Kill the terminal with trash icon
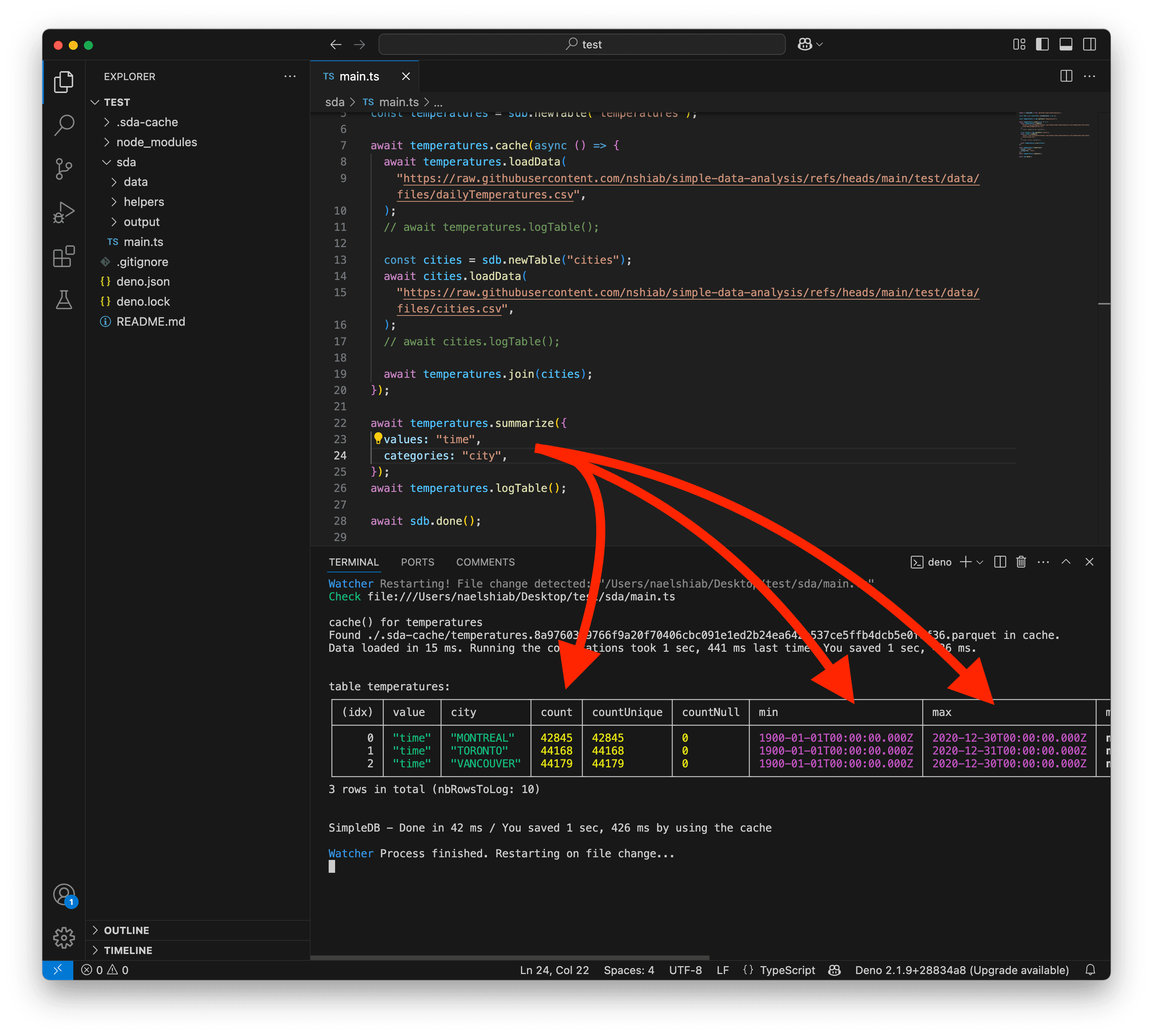 click(x=1021, y=562)
